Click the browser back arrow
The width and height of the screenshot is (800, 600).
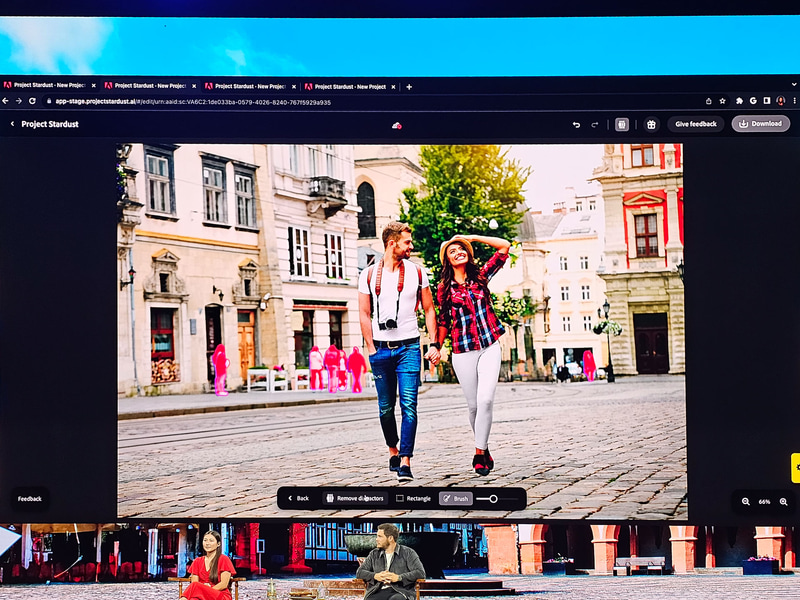point(5,101)
